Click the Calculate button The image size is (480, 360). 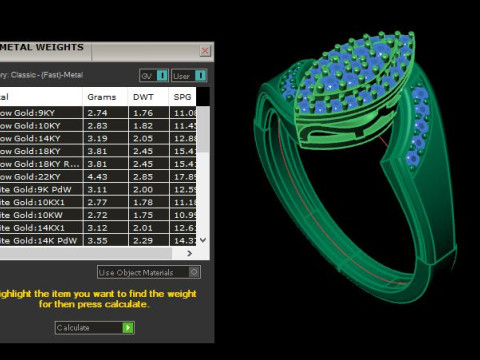click(x=95, y=328)
